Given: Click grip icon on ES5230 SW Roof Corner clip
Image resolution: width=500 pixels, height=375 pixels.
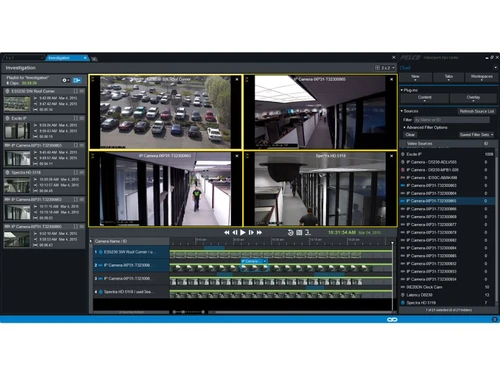Looking at the screenshot, I should coord(82,91).
